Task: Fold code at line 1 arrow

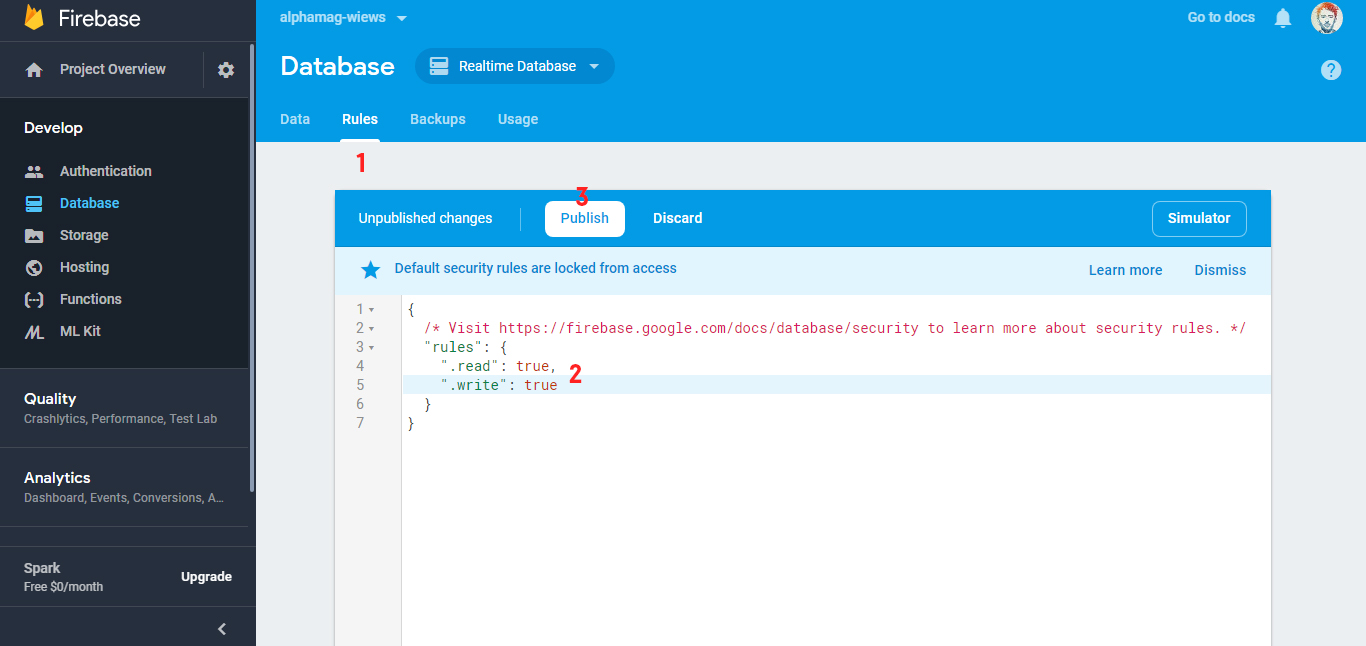Action: coord(372,310)
